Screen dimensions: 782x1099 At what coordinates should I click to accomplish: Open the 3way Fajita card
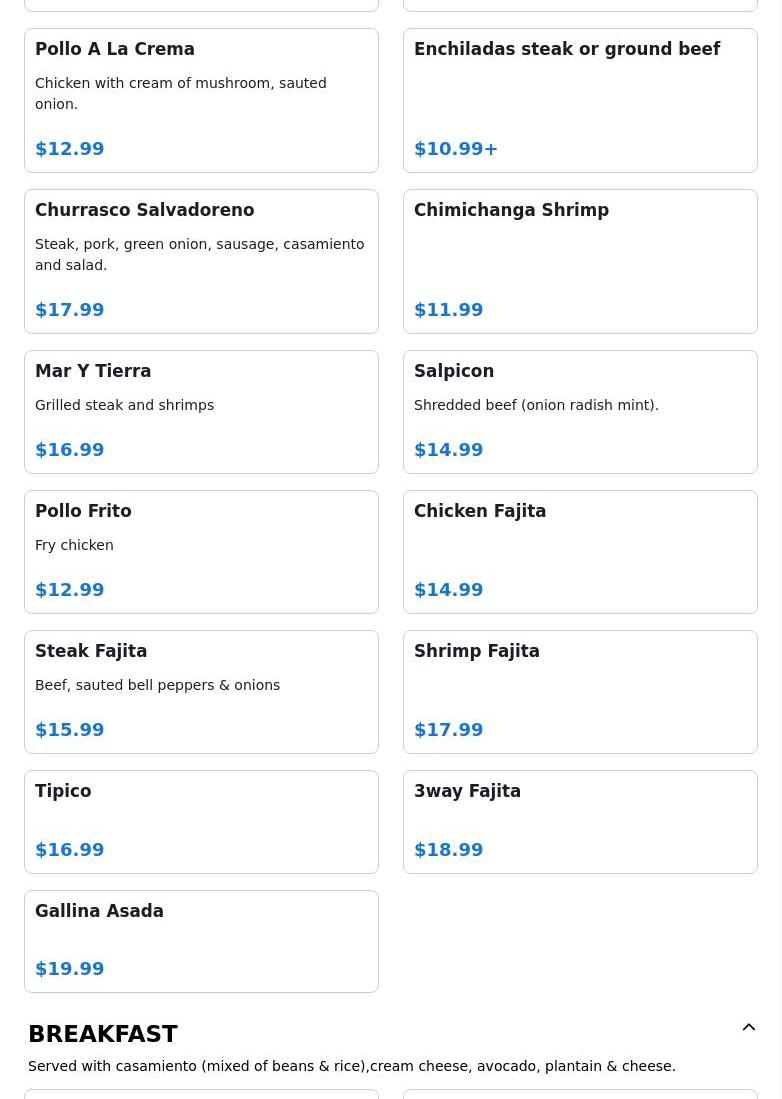point(580,821)
